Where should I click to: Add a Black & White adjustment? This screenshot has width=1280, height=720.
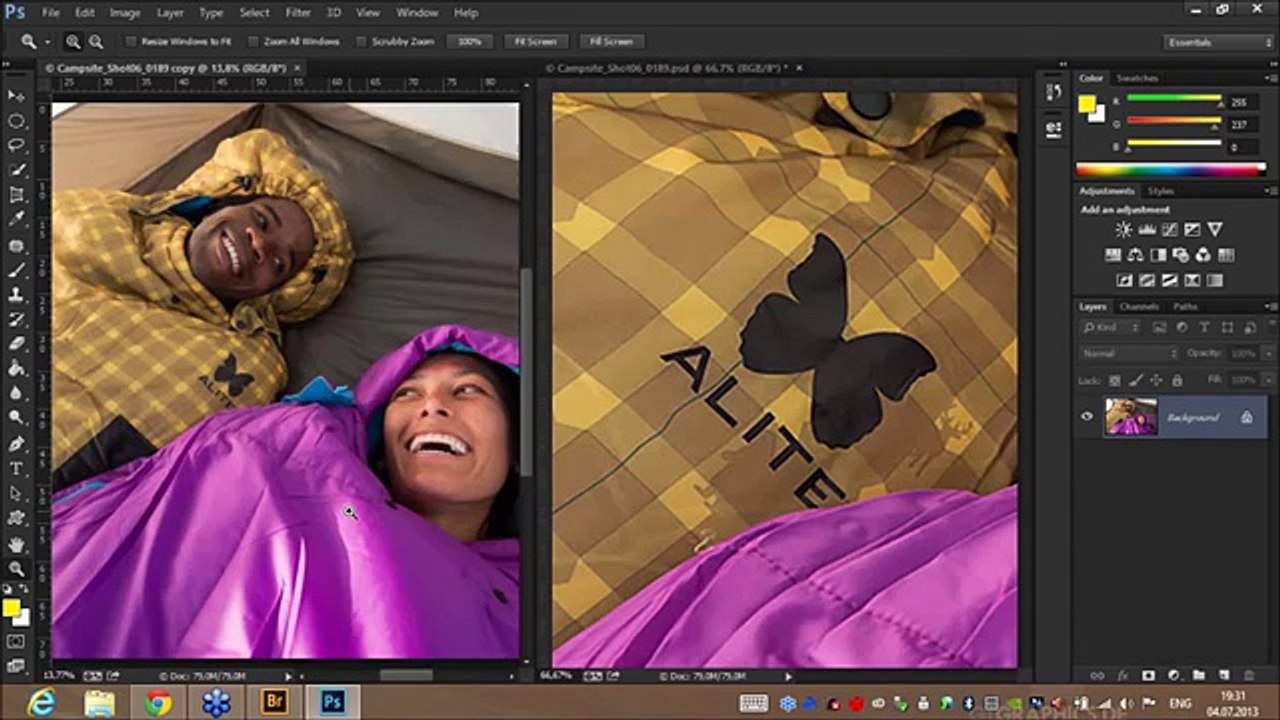(1158, 255)
